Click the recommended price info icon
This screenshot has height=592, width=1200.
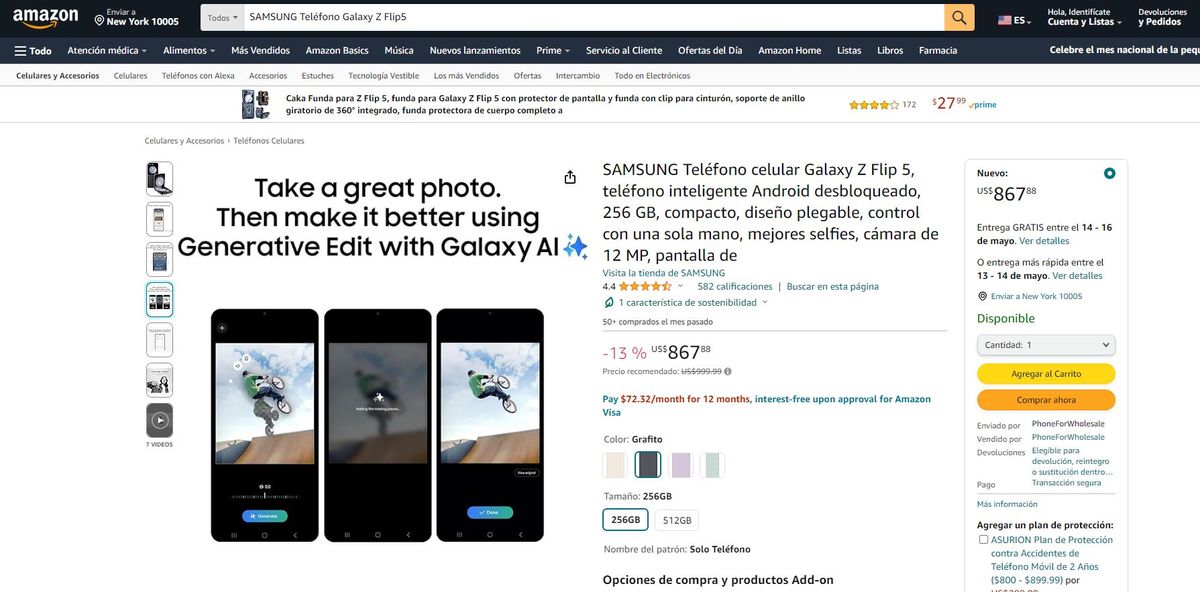(727, 371)
